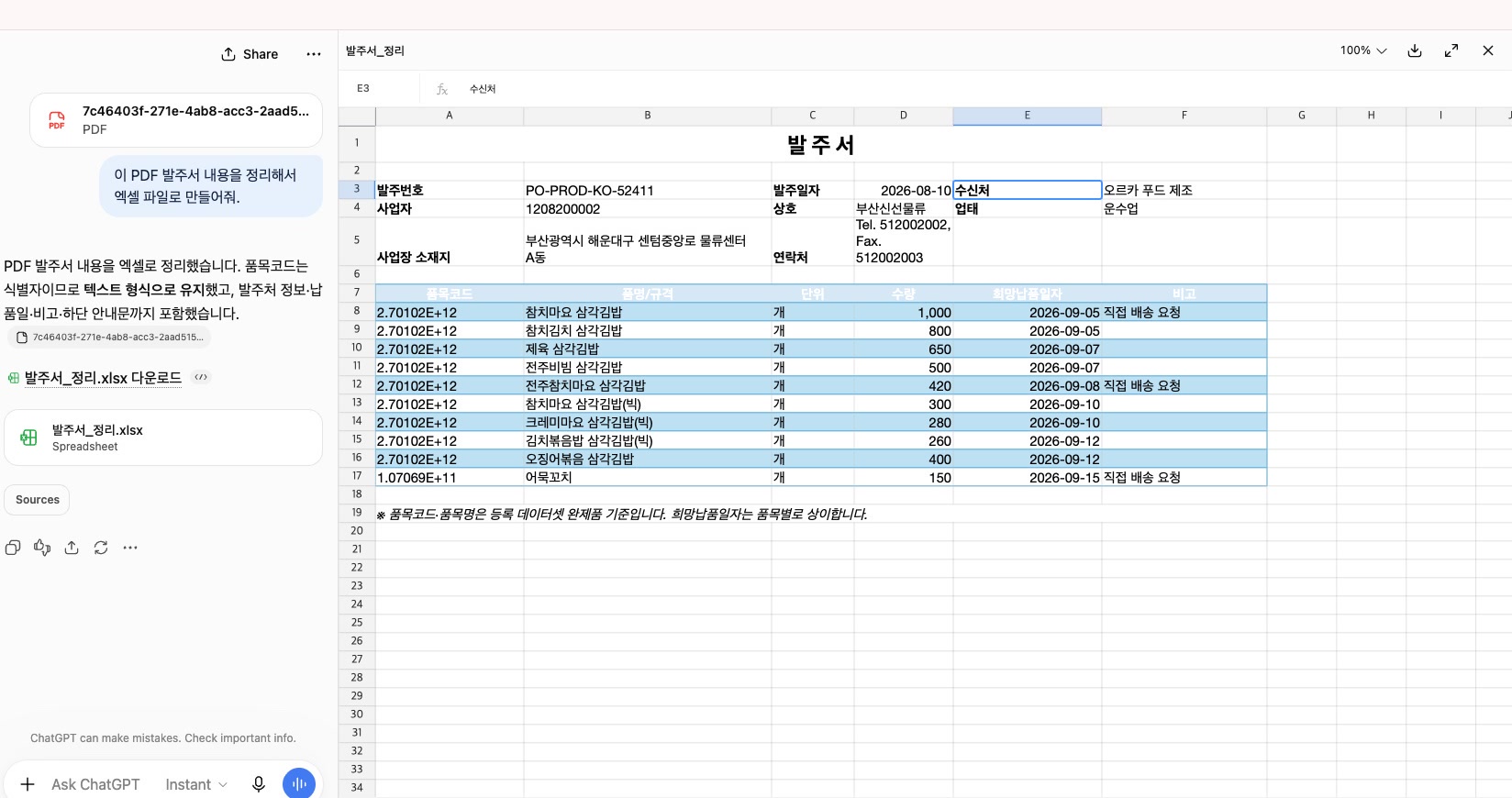
Task: Select the 오르카 푸드 제조 cell
Action: [x=1184, y=190]
